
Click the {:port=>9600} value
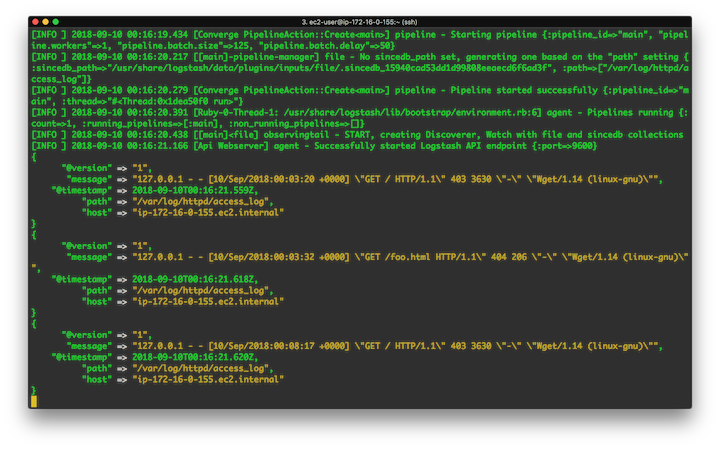coord(564,146)
